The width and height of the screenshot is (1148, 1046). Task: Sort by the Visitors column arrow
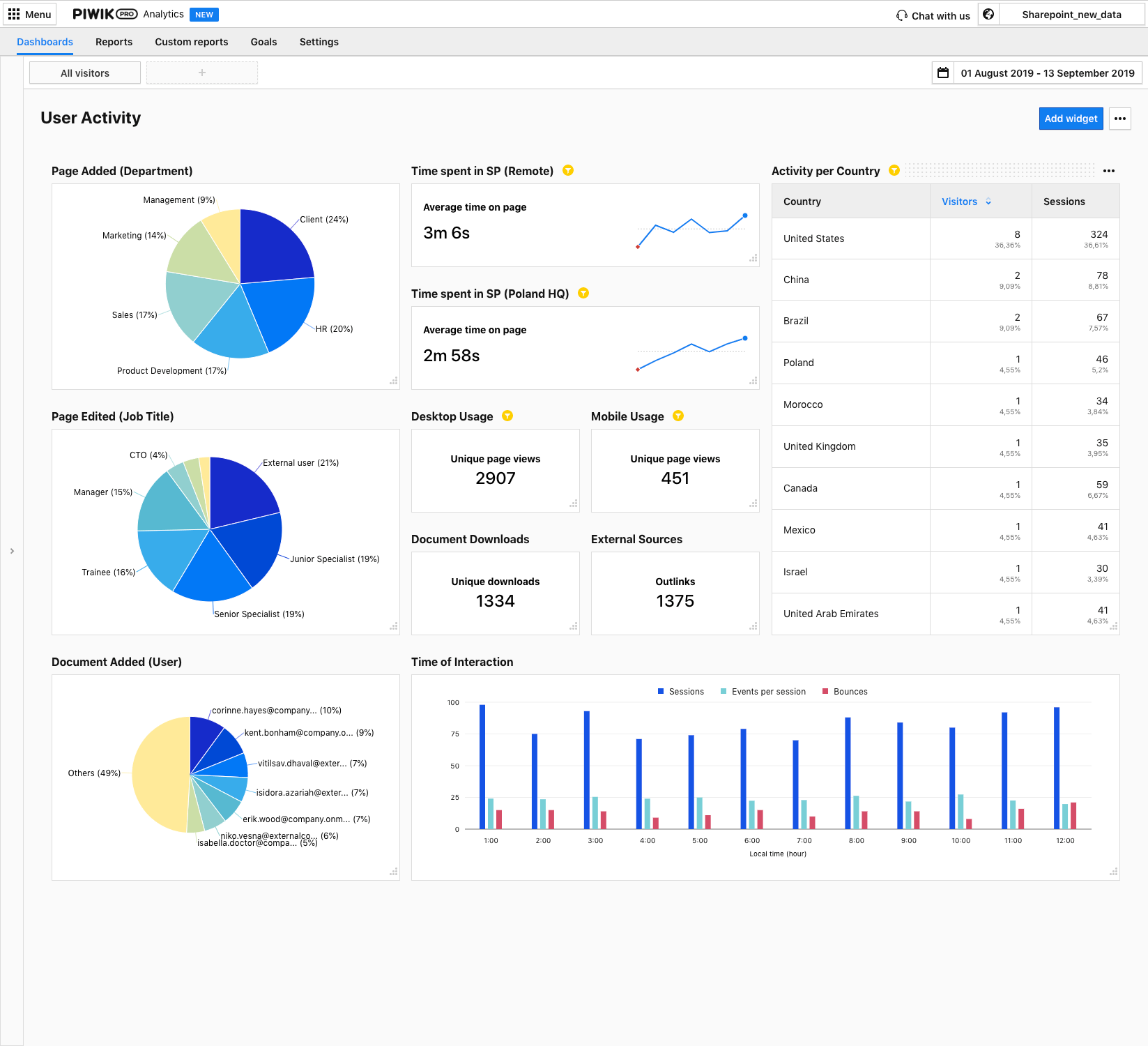(x=988, y=202)
